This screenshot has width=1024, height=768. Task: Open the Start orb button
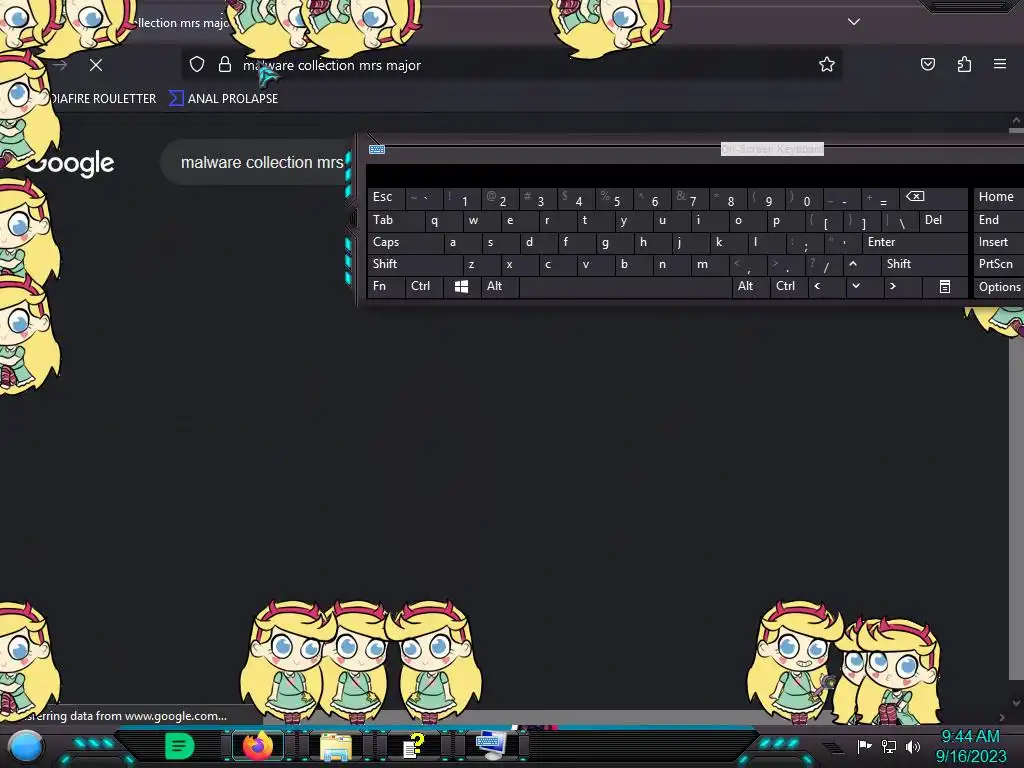click(26, 747)
